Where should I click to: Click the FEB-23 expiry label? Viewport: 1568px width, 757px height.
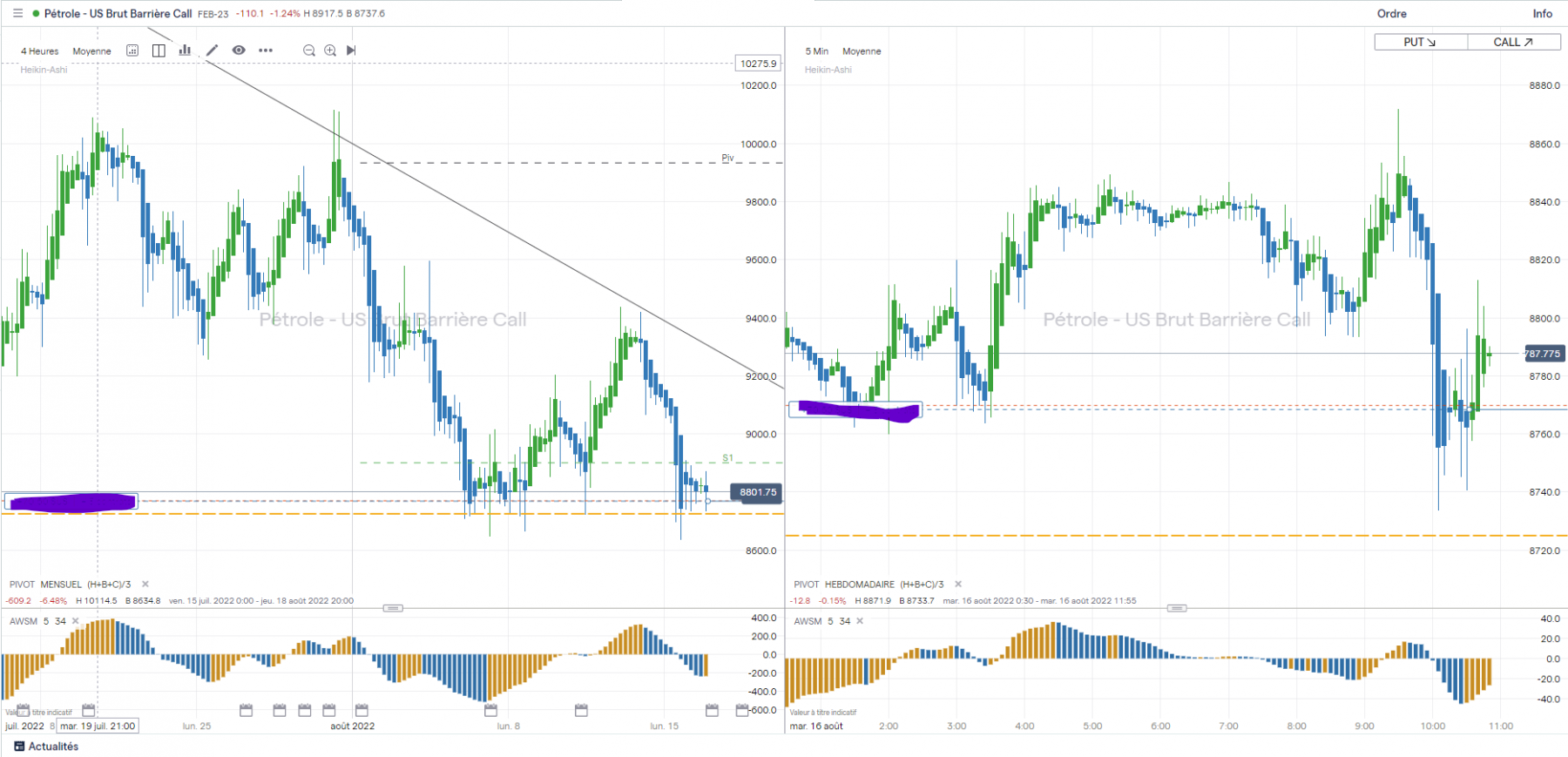[x=213, y=14]
